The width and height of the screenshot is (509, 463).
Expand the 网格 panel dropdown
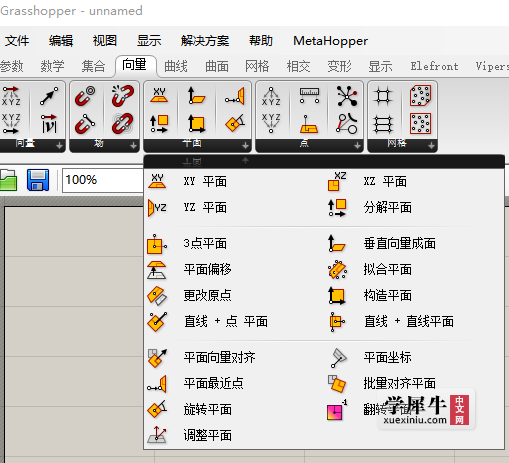point(431,146)
